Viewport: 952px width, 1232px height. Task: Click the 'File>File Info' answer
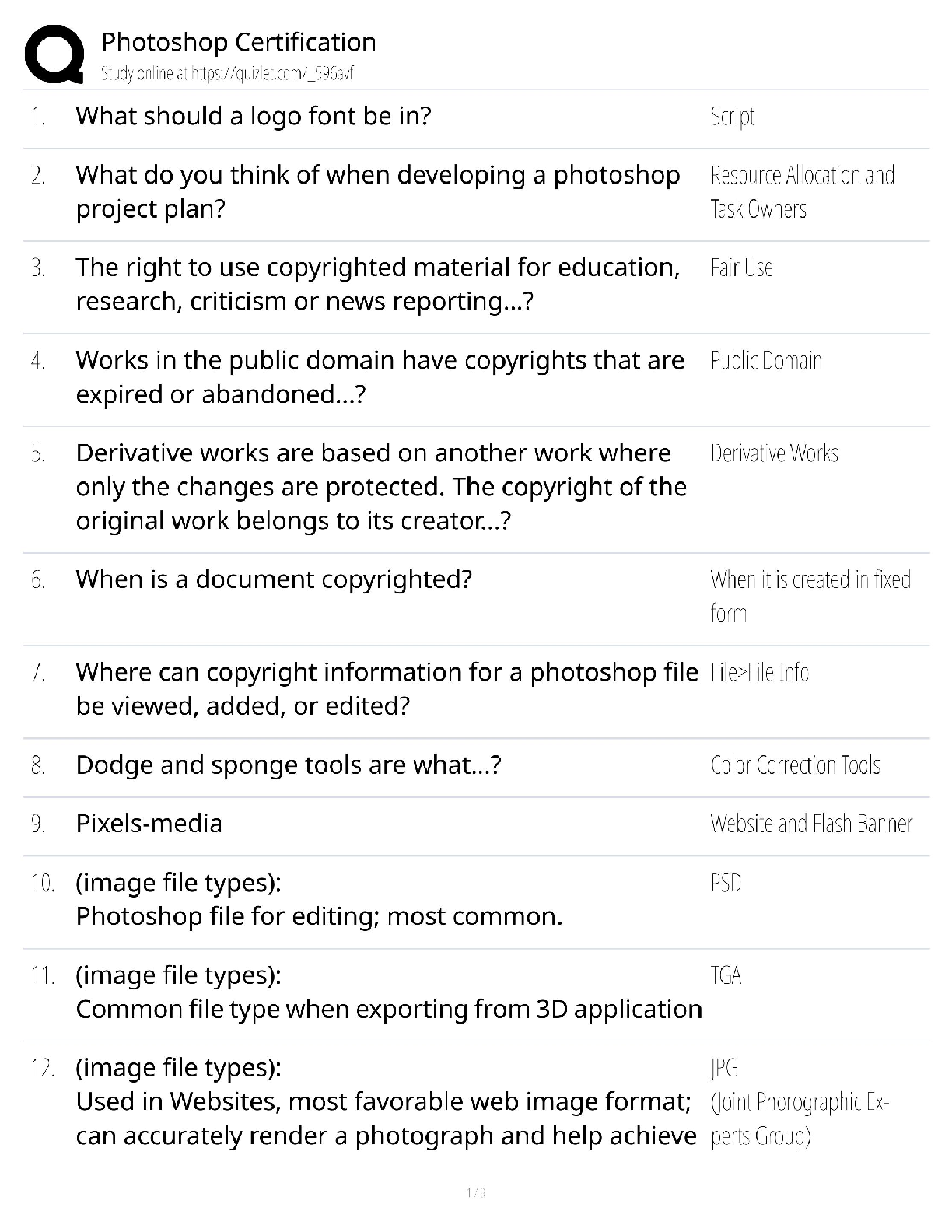pyautogui.click(x=759, y=672)
